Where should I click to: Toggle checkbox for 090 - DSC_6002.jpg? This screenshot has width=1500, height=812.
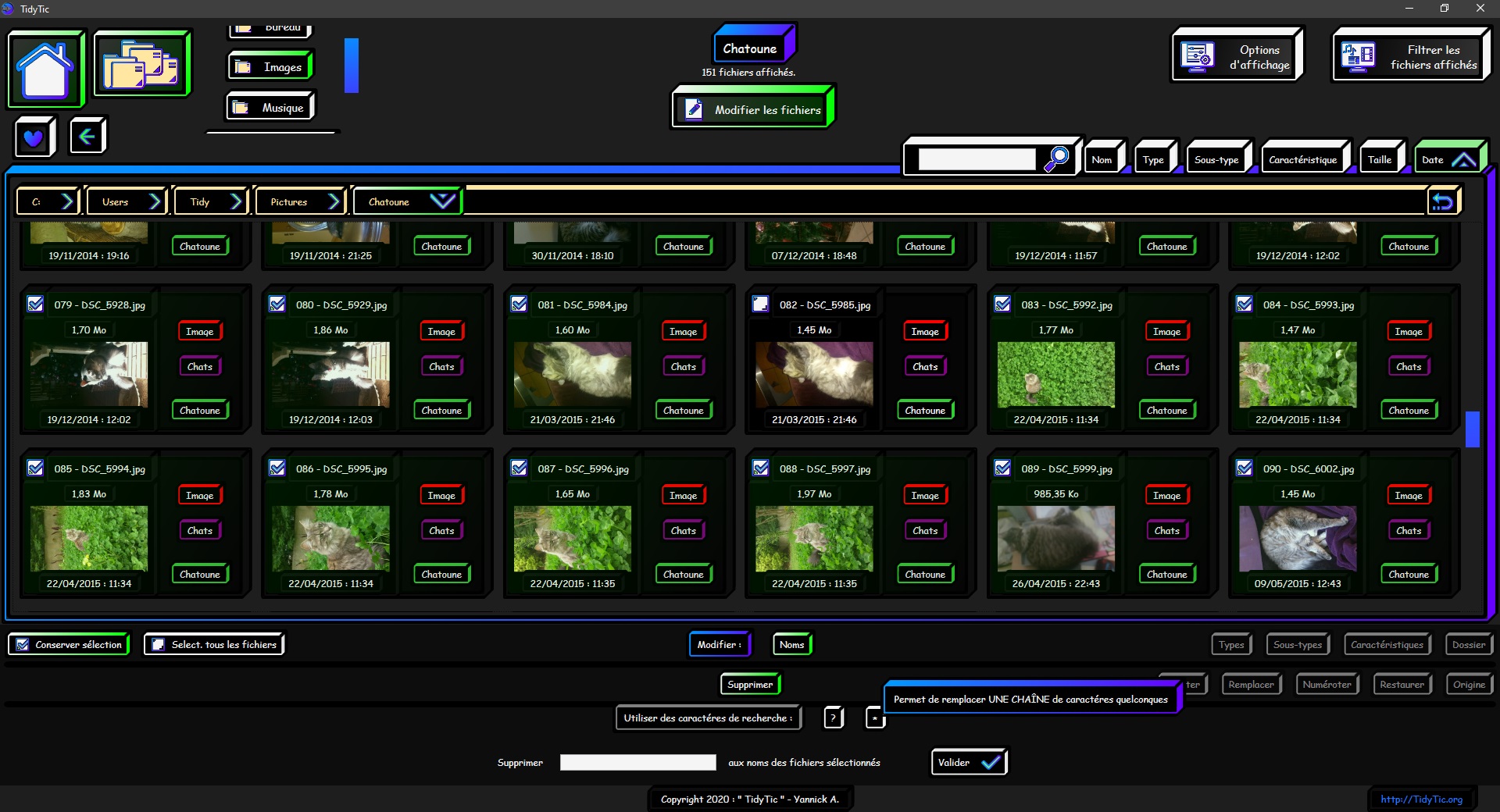1245,468
